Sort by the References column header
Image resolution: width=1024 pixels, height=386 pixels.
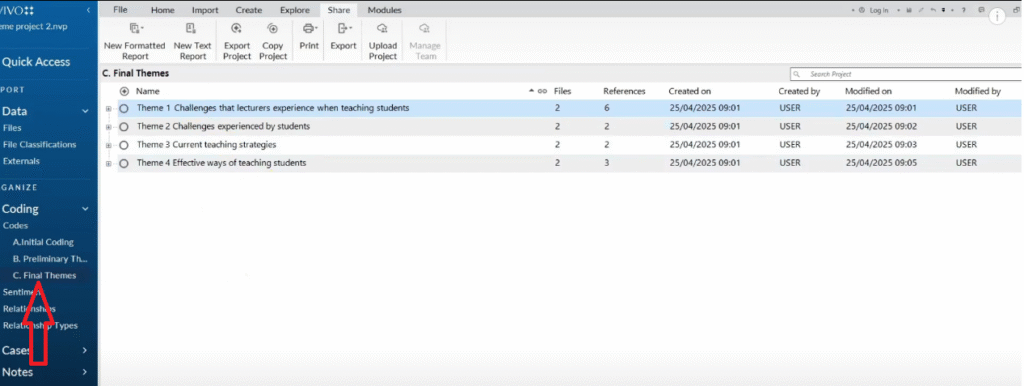pyautogui.click(x=624, y=91)
